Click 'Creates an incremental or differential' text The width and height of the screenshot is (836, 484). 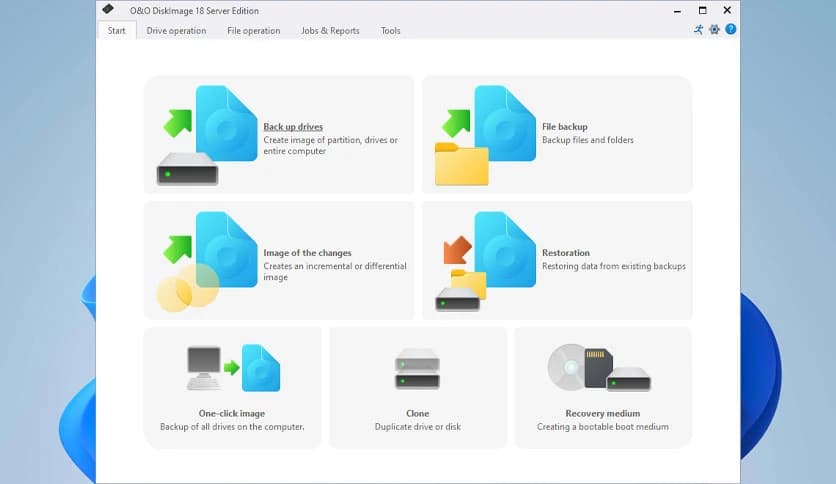[335, 271]
